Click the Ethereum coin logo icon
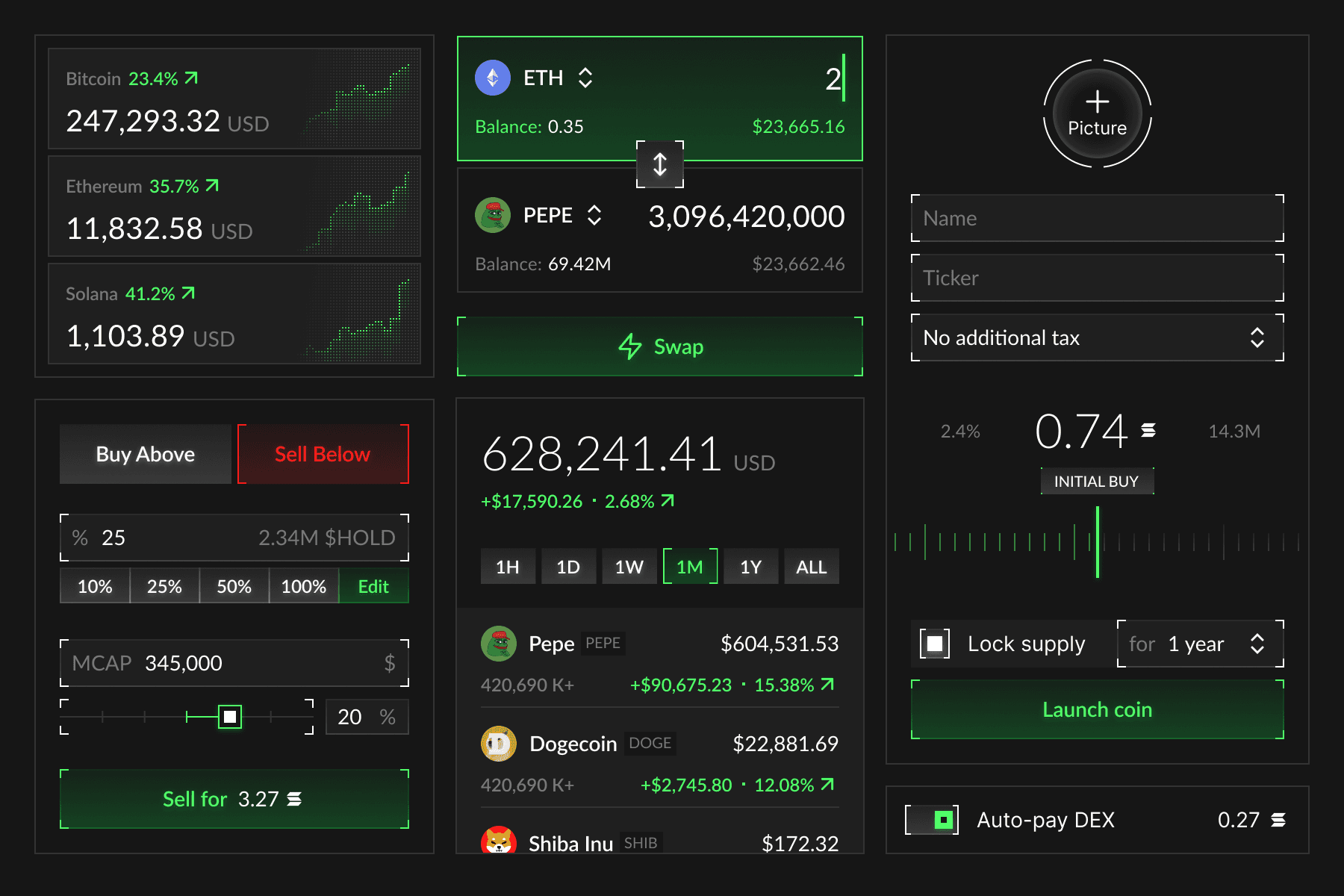The height and width of the screenshot is (896, 1344). 493,78
